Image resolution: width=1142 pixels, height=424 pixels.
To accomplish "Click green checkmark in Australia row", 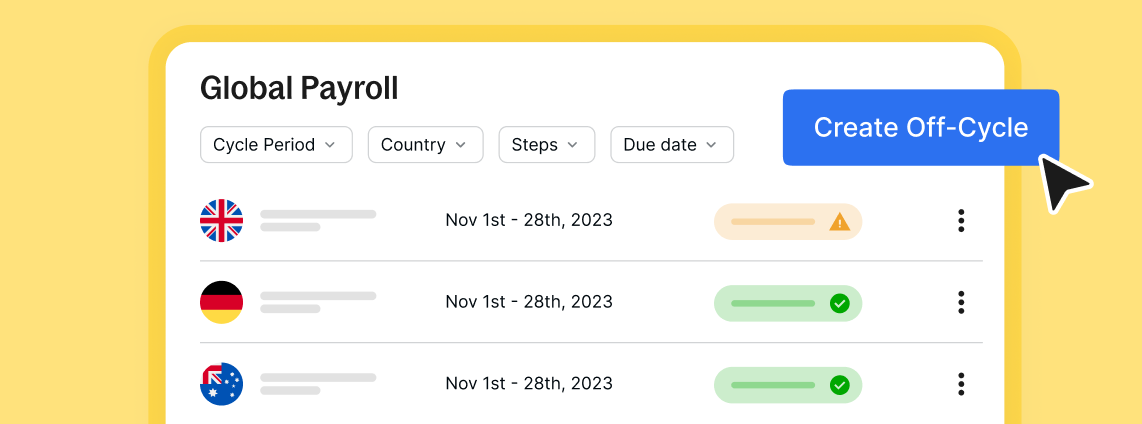I will [840, 385].
